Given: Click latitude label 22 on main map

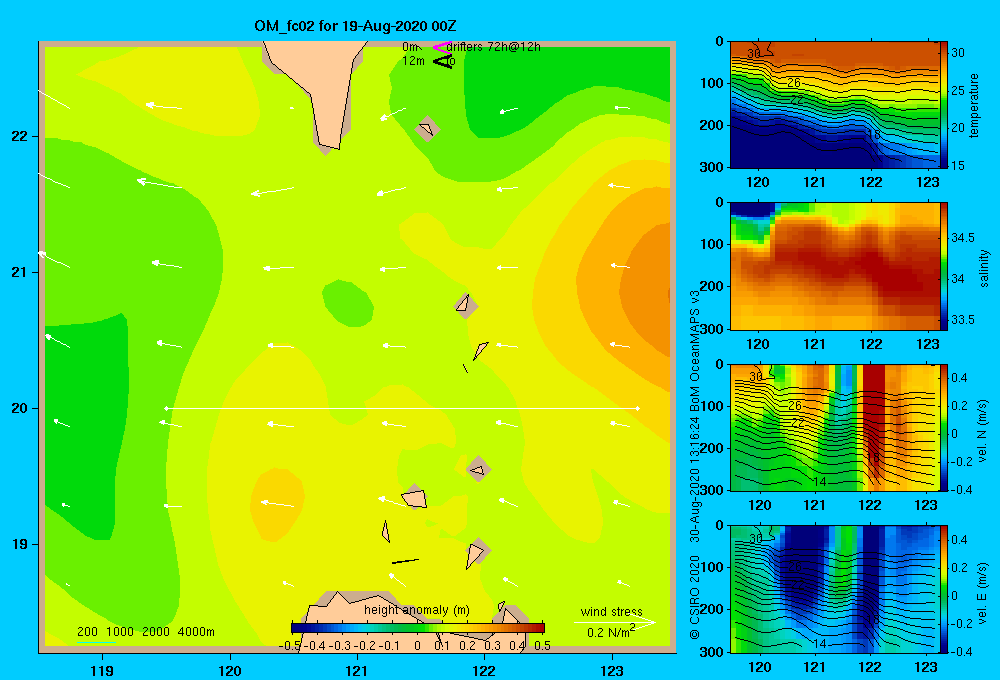Looking at the screenshot, I should point(19,137).
